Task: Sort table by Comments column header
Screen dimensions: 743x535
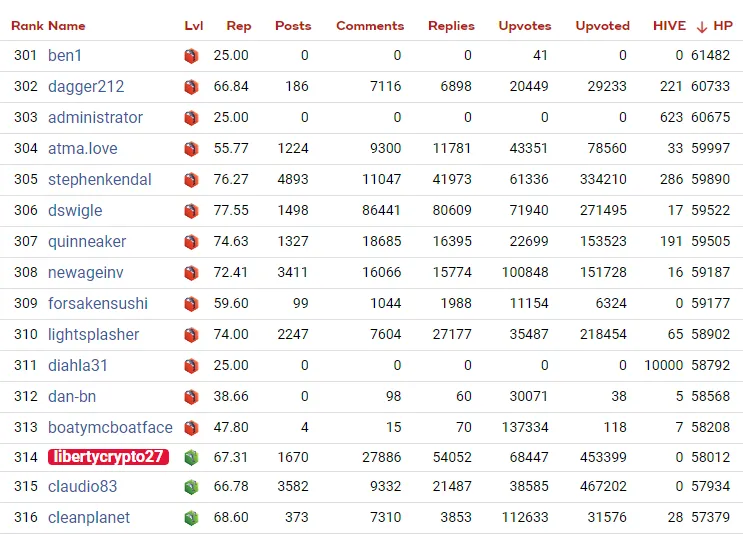Action: (370, 26)
